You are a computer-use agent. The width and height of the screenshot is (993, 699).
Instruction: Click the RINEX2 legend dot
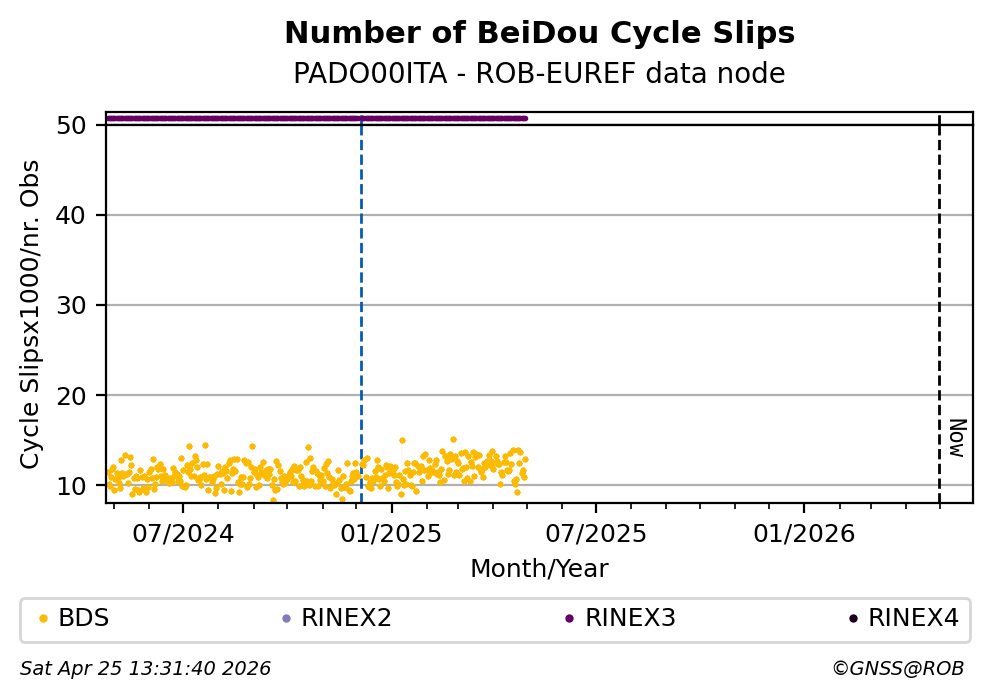click(x=286, y=619)
